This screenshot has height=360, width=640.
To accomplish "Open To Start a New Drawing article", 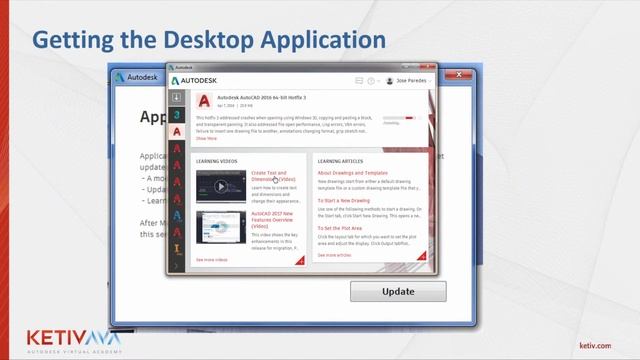I will tap(344, 201).
